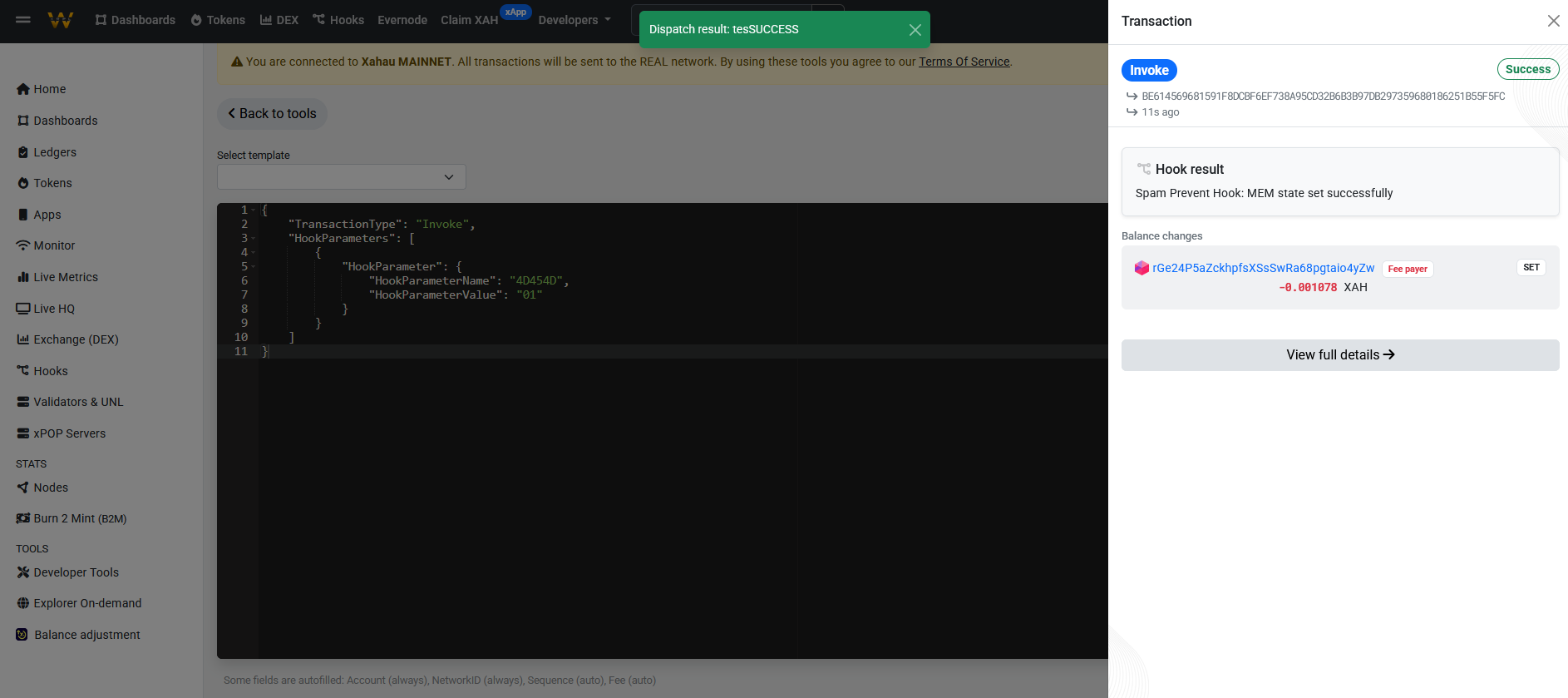
Task: Dismiss the Dispatch result tesSUCCESS notification
Action: (915, 30)
